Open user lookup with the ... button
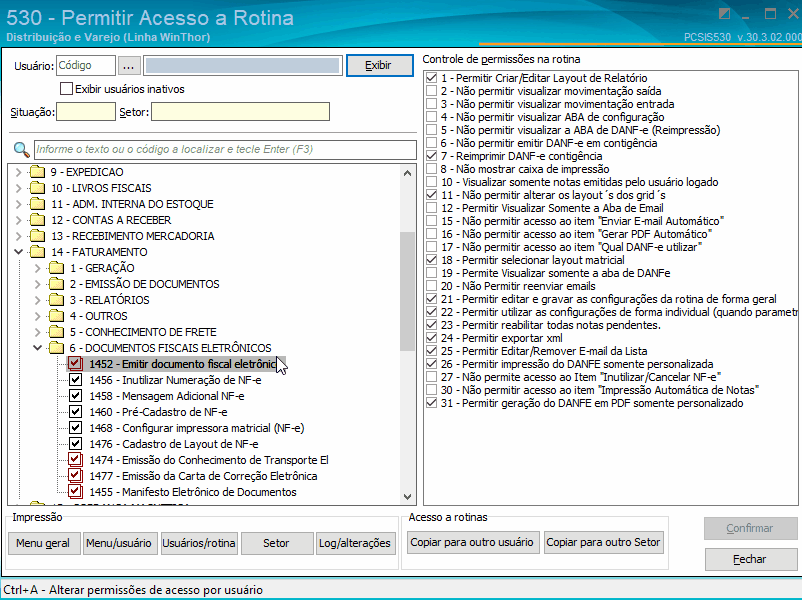This screenshot has height=600, width=802. pyautogui.click(x=128, y=65)
